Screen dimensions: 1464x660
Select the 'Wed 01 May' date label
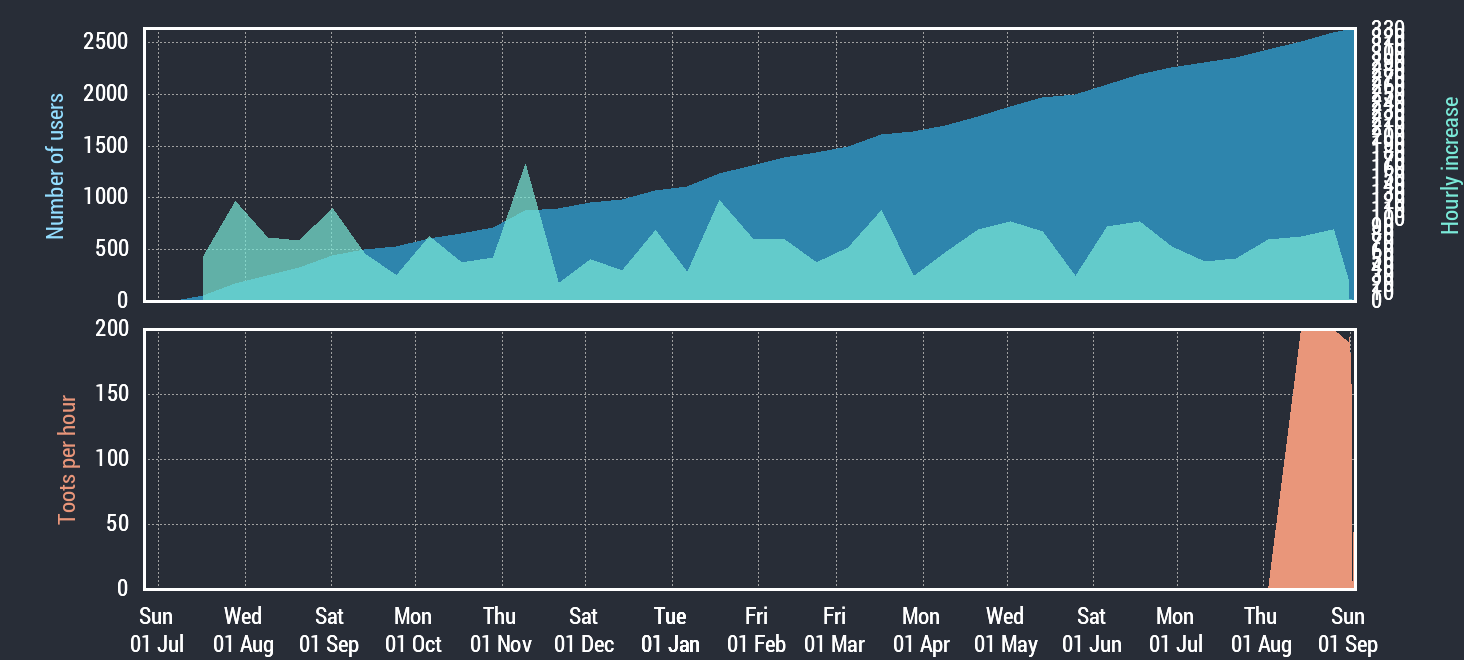click(1005, 630)
